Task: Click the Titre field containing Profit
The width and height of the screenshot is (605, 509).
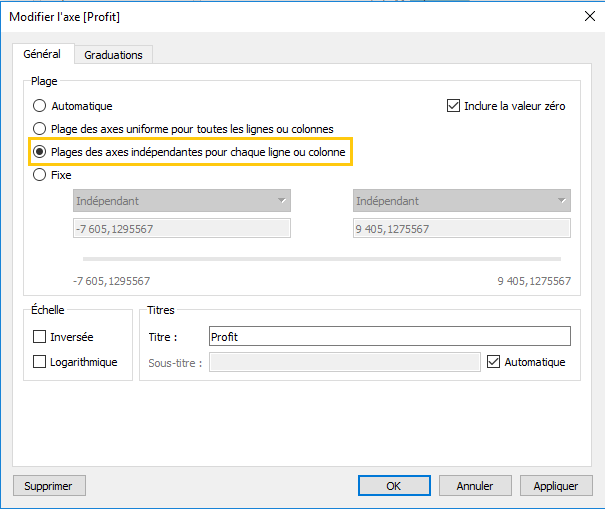Action: 390,336
